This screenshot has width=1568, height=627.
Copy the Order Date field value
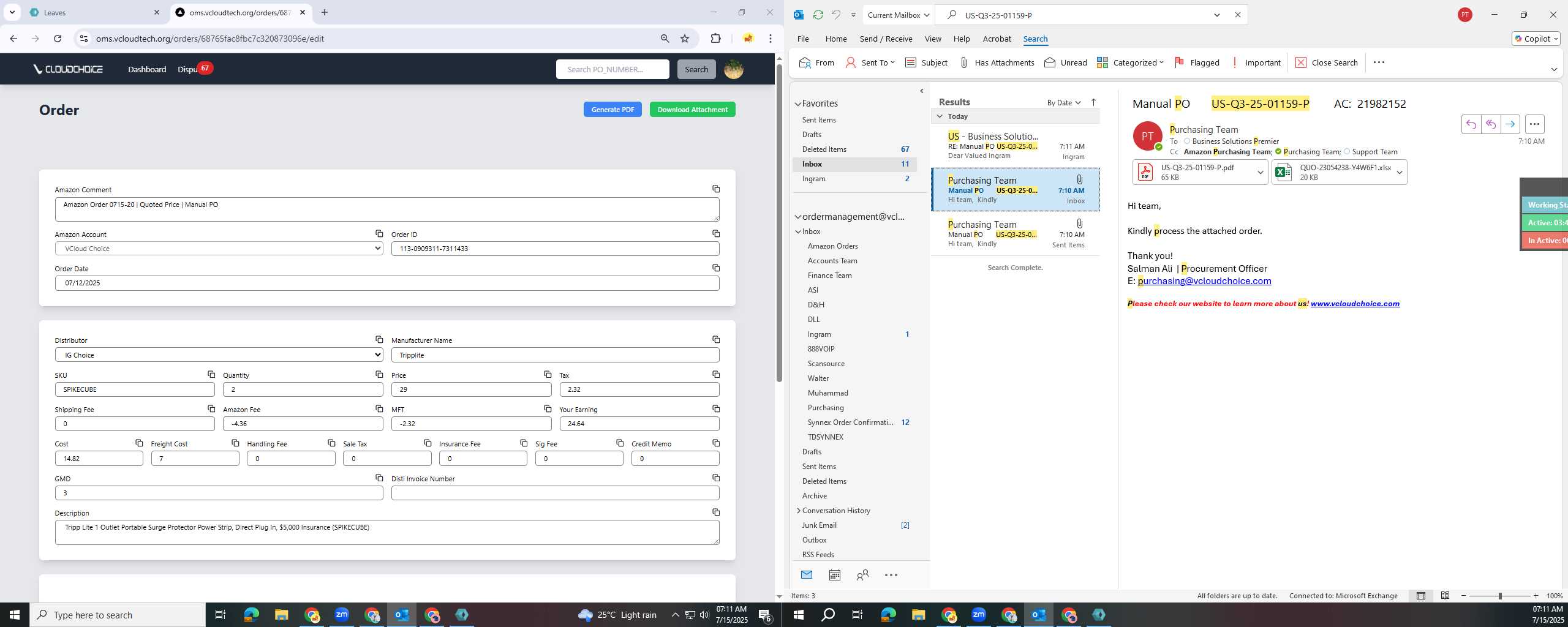pyautogui.click(x=715, y=268)
